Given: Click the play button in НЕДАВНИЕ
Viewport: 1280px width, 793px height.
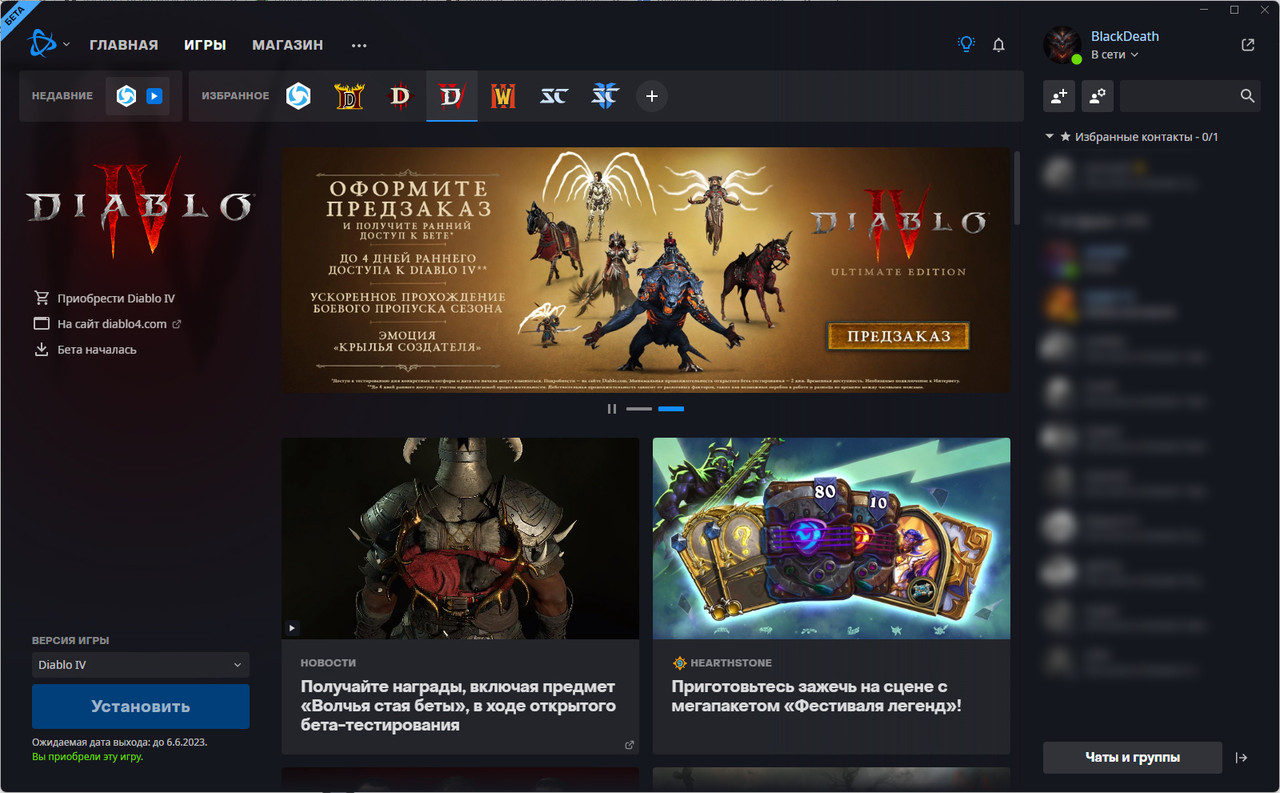Looking at the screenshot, I should (x=154, y=96).
